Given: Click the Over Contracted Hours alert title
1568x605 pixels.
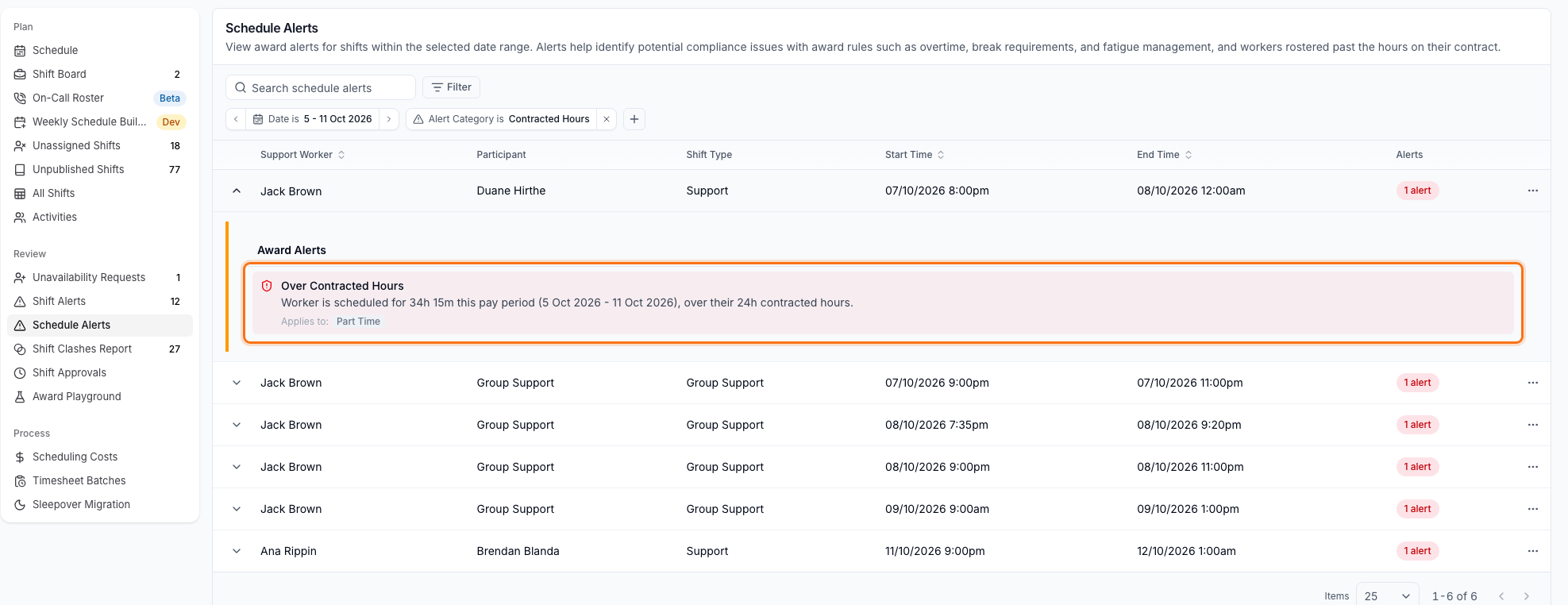Looking at the screenshot, I should (x=342, y=286).
